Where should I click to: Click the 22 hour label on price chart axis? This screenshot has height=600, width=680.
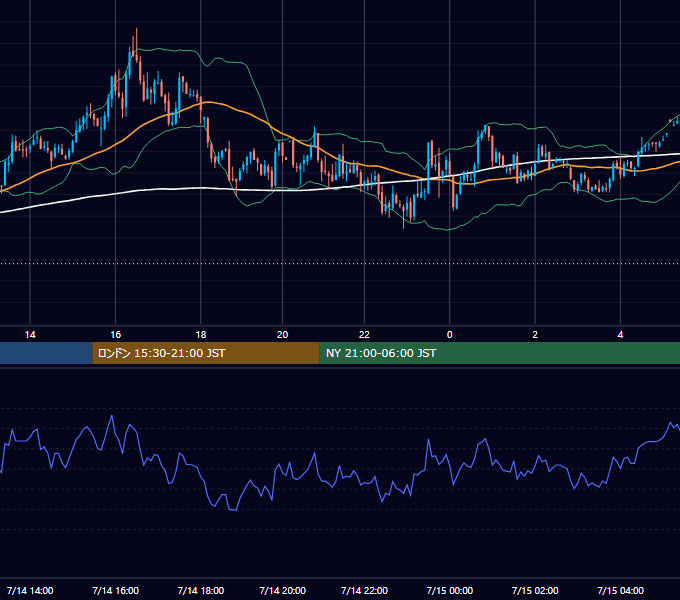(x=364, y=335)
